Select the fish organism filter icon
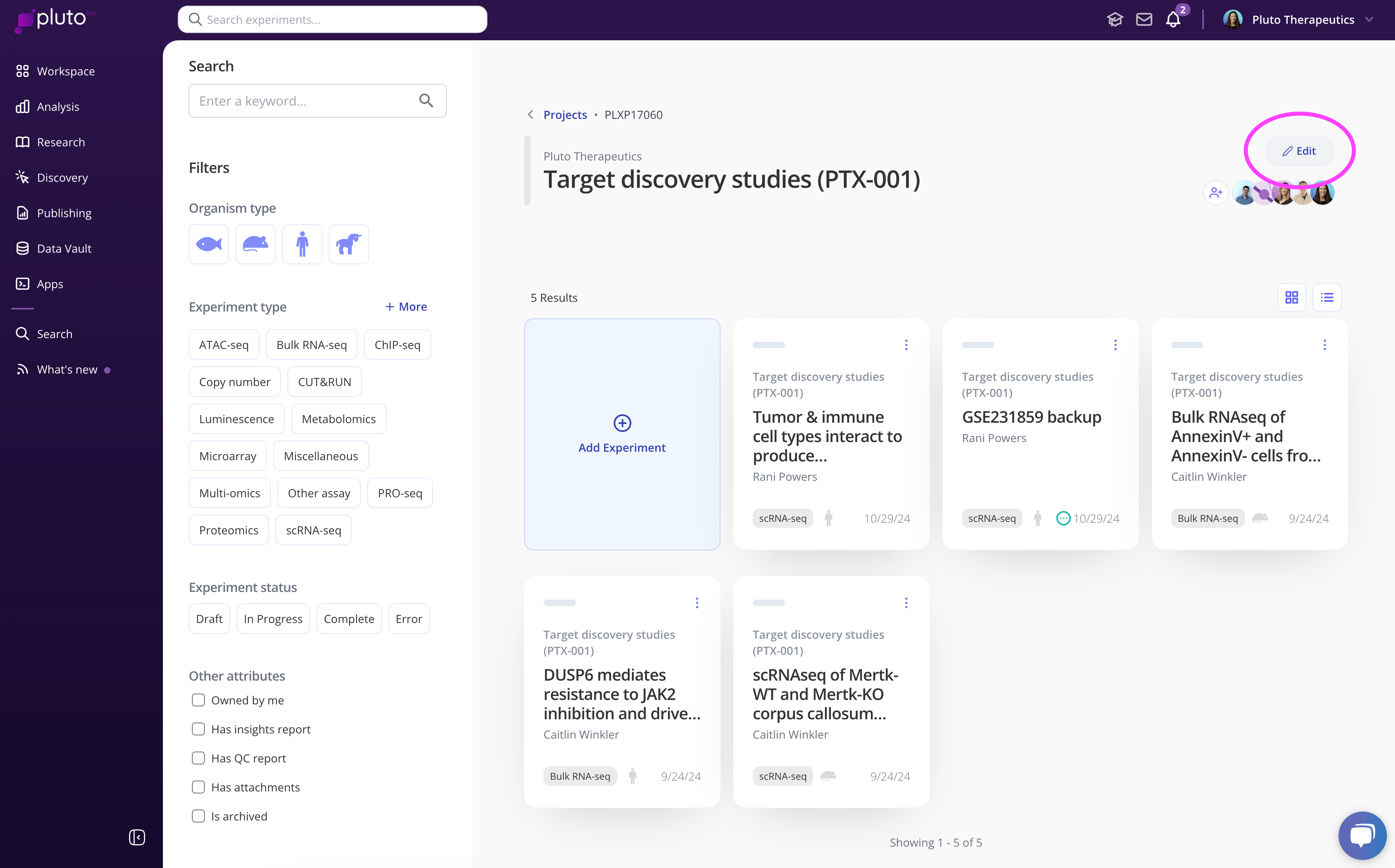1395x868 pixels. pyautogui.click(x=208, y=244)
